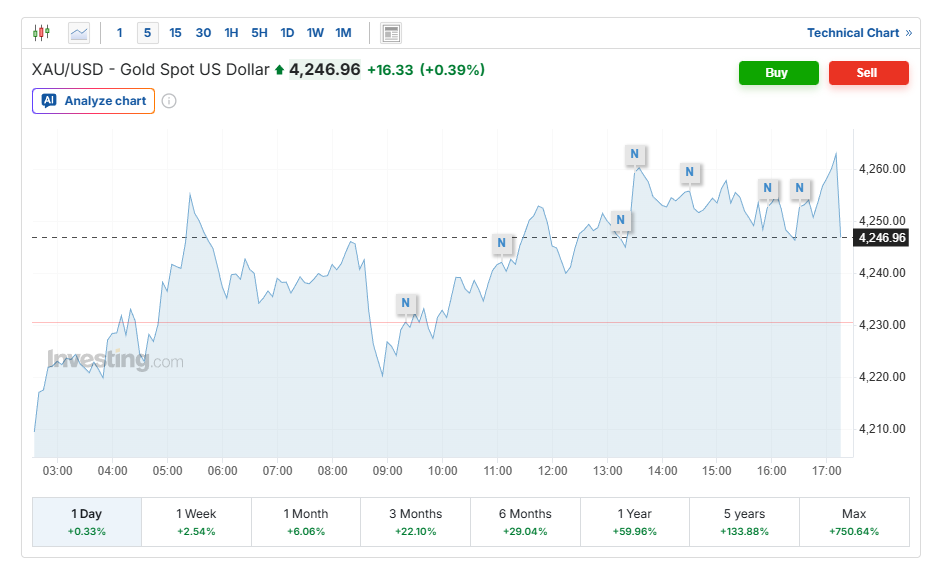
Task: Switch to the 1 Month range tab
Action: 306,522
